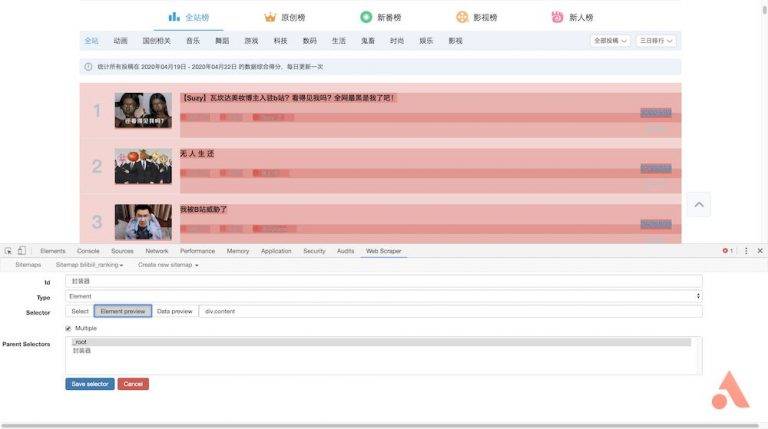Select the 音乐 category filter
The height and width of the screenshot is (429, 768).
193,41
